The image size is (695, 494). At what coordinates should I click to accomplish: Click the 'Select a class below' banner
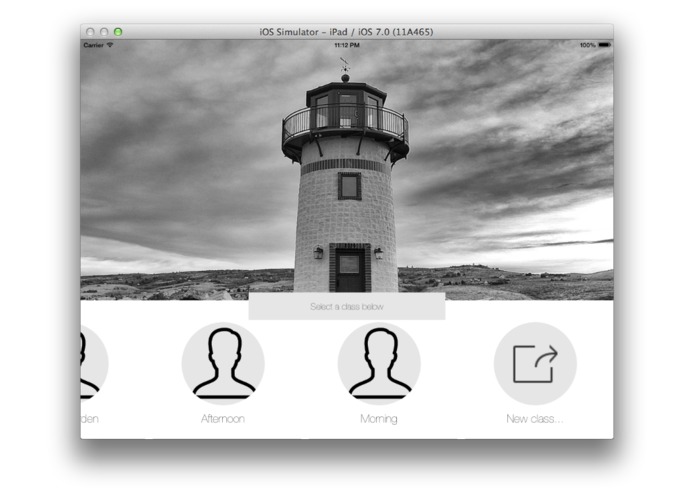[x=347, y=306]
